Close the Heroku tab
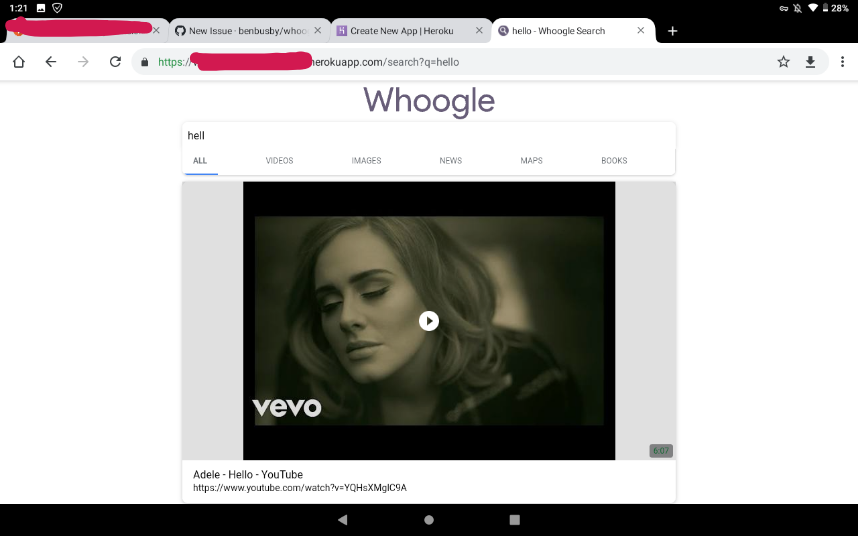The width and height of the screenshot is (858, 536). 479,31
